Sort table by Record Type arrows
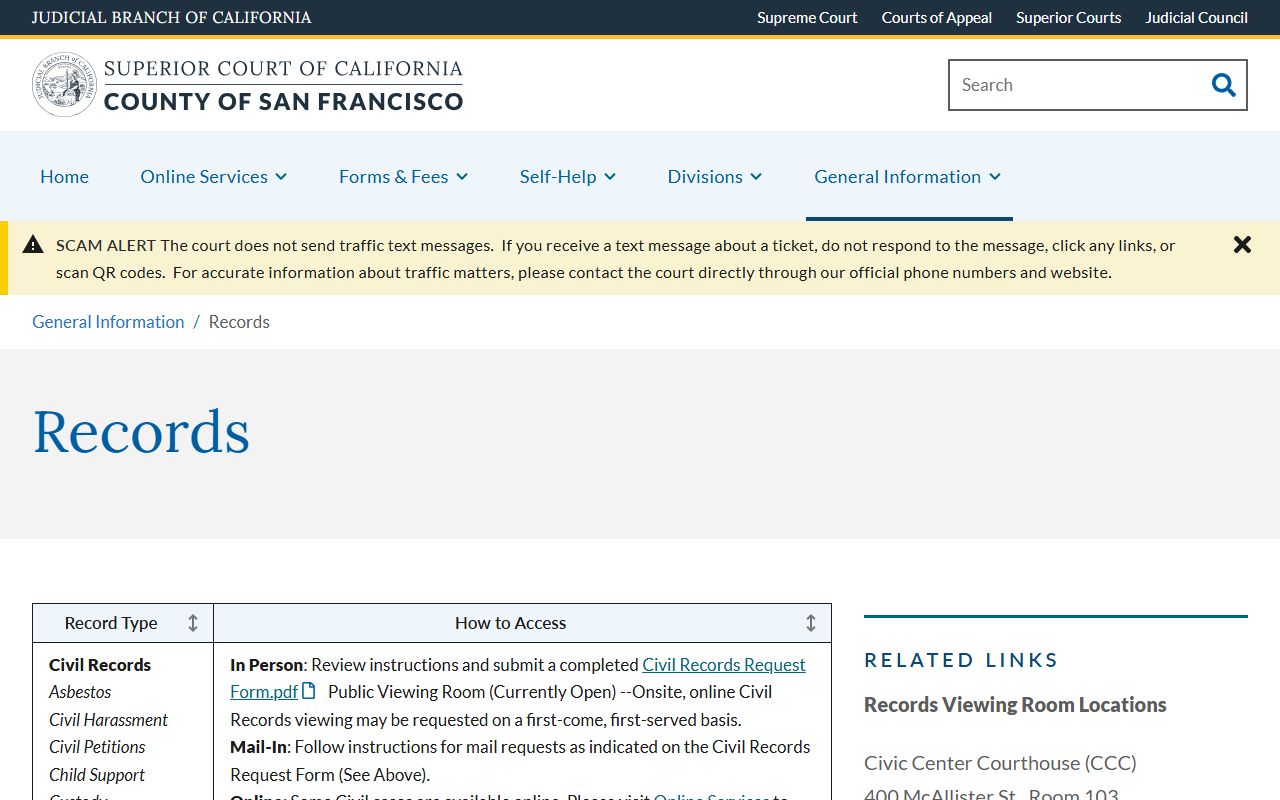The height and width of the screenshot is (800, 1280). click(193, 623)
